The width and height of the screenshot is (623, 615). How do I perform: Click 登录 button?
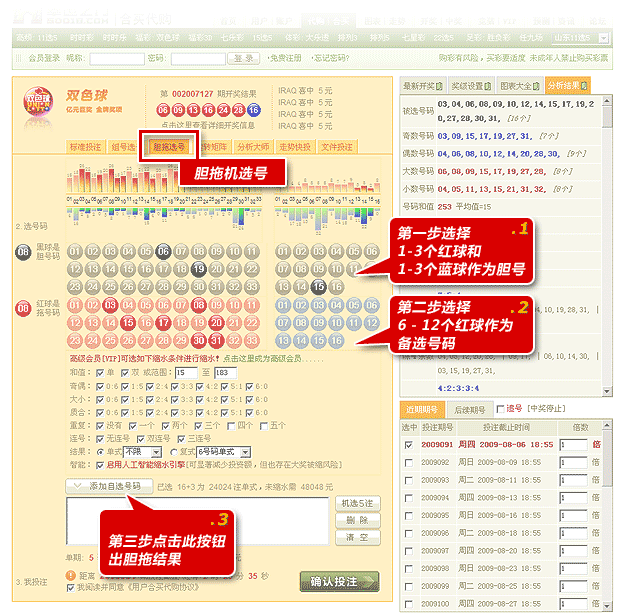point(244,58)
